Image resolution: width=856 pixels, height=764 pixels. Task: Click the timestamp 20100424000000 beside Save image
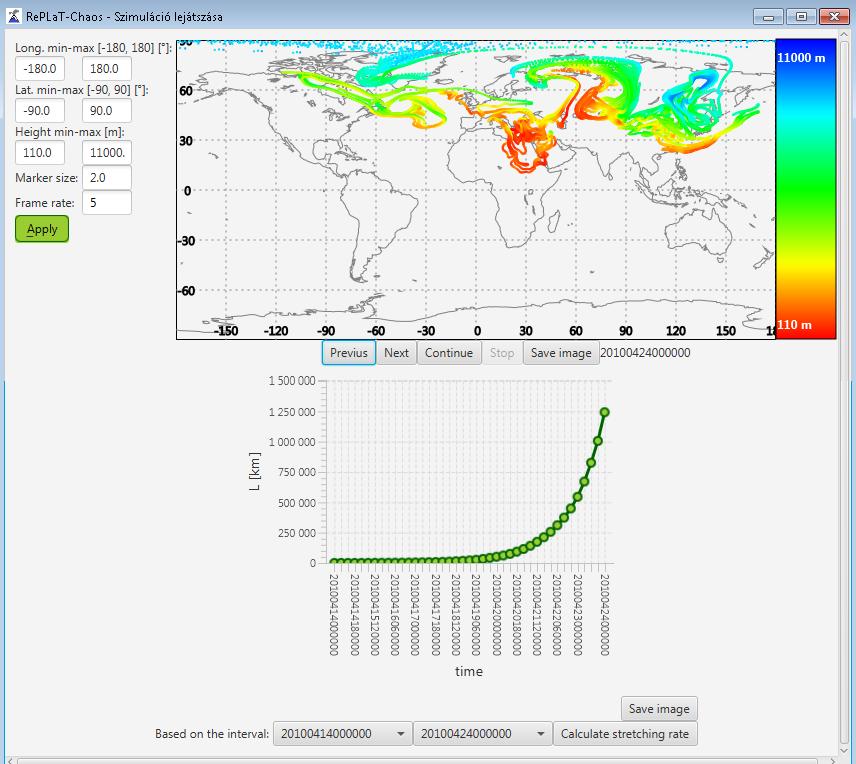645,353
